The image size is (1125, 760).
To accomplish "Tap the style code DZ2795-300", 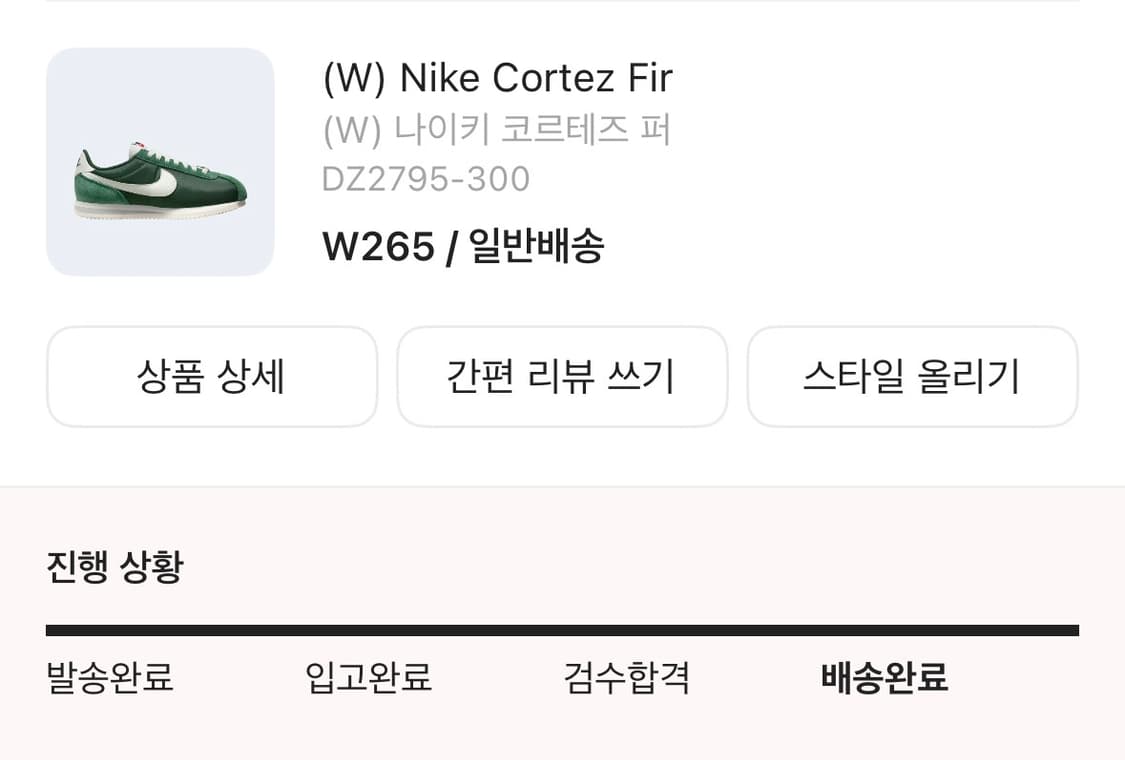I will pyautogui.click(x=428, y=180).
